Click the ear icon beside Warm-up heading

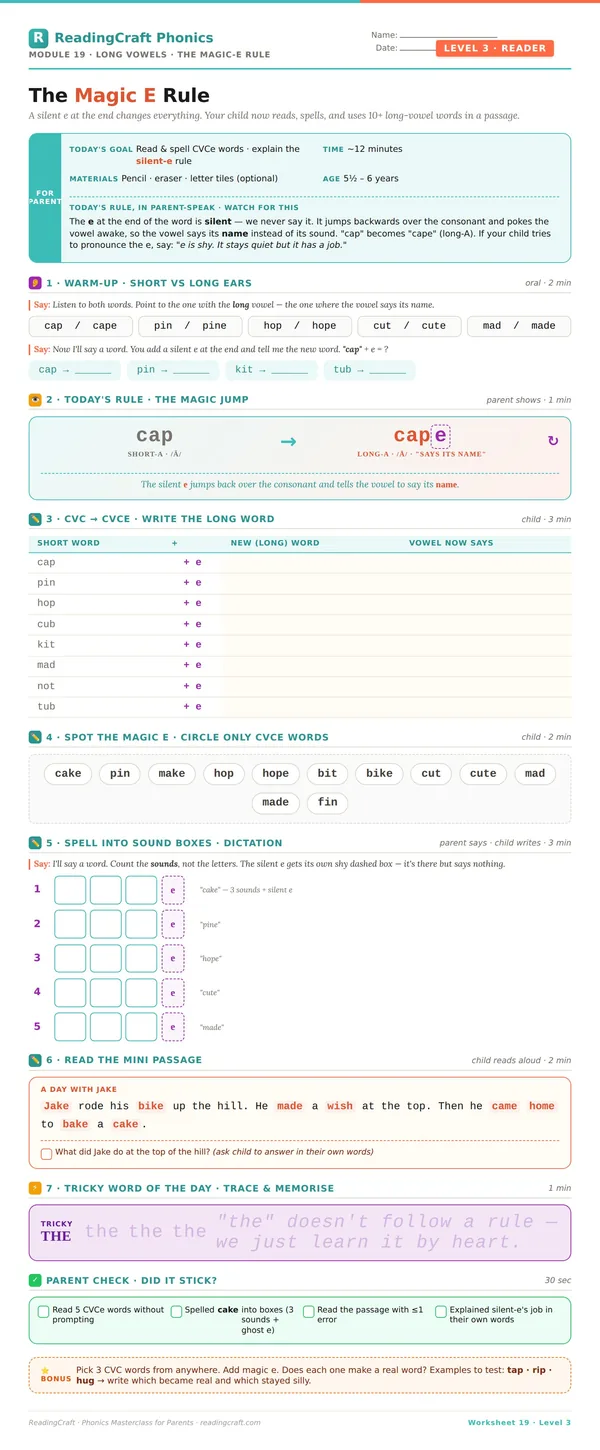coord(35,283)
